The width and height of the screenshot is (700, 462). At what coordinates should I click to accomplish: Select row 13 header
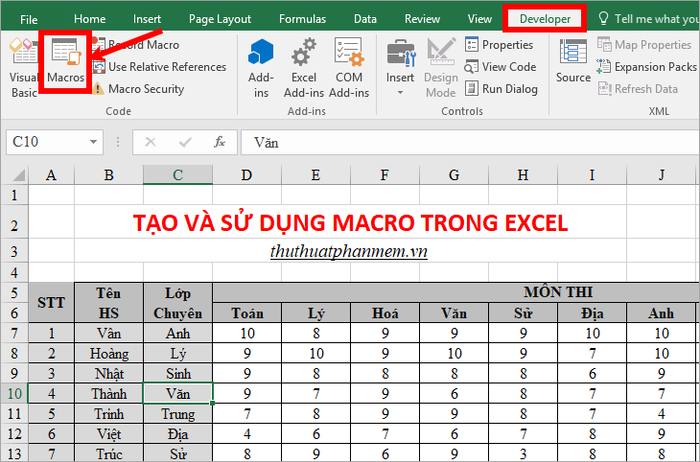coord(14,454)
